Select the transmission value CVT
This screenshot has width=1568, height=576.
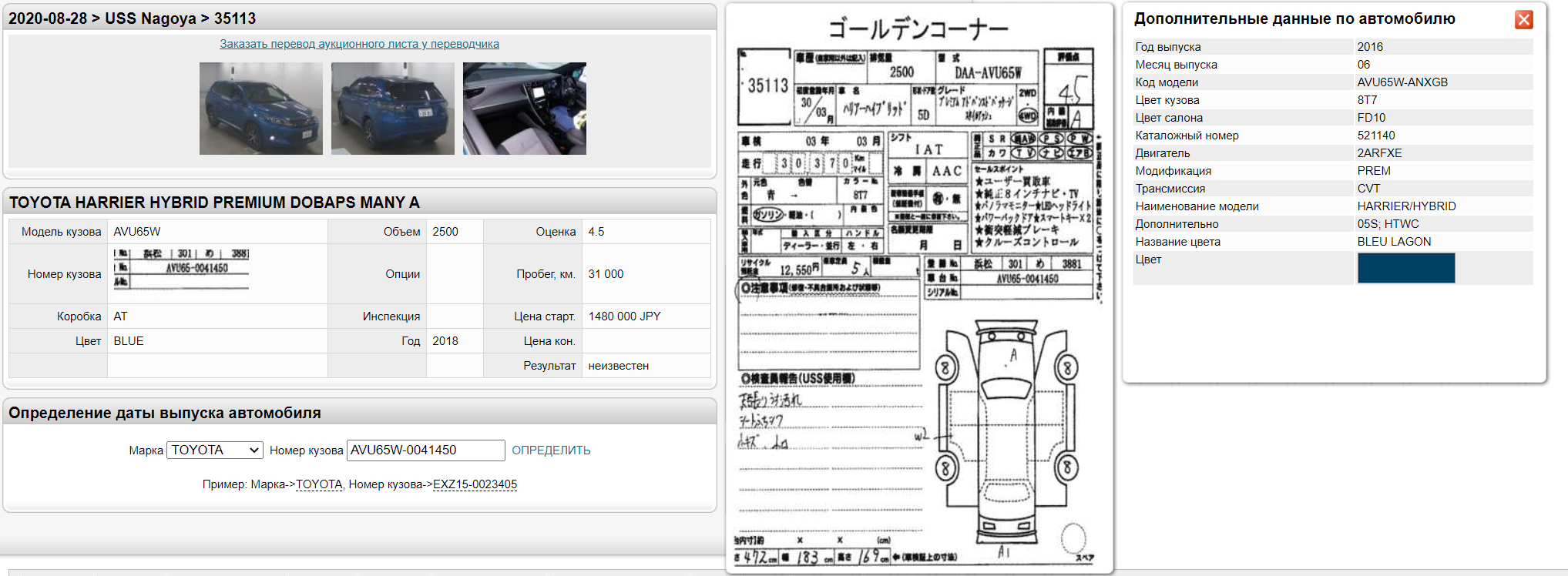[1368, 189]
